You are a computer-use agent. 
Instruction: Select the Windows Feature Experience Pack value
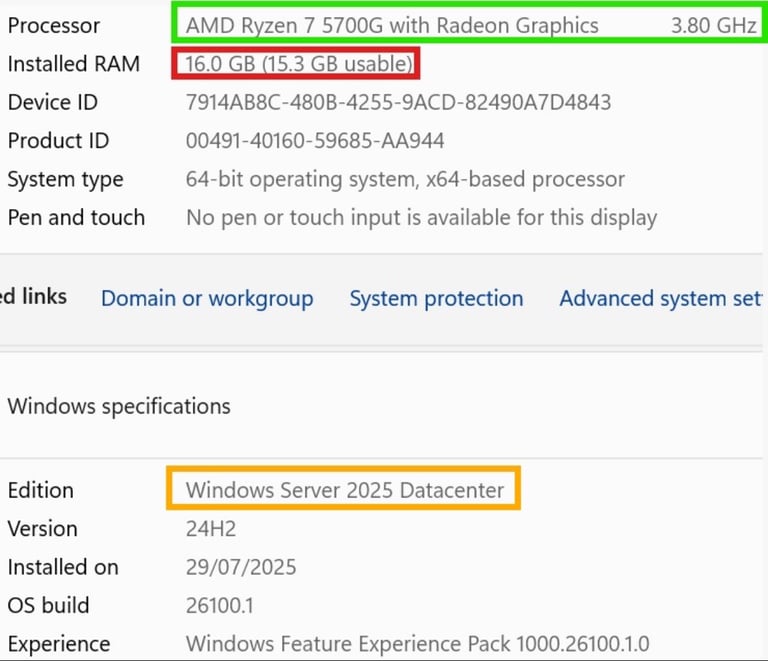coord(417,644)
